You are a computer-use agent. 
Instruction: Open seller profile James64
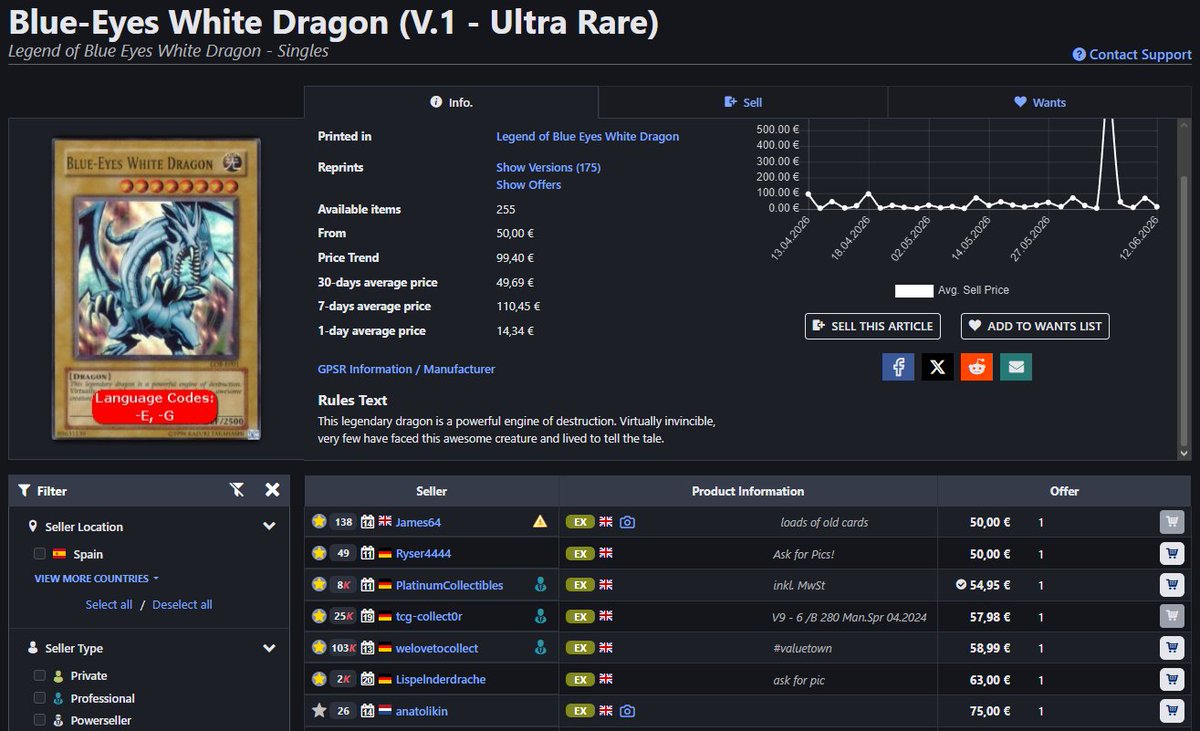[x=418, y=522]
